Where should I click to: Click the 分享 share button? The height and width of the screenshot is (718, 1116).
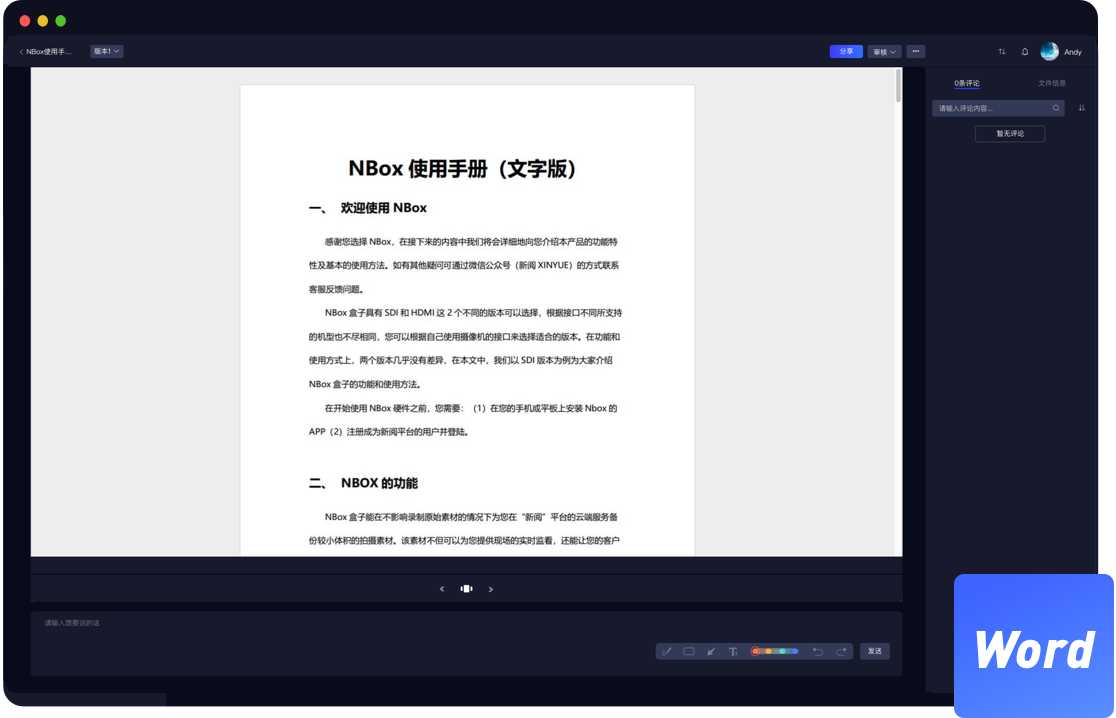[846, 51]
